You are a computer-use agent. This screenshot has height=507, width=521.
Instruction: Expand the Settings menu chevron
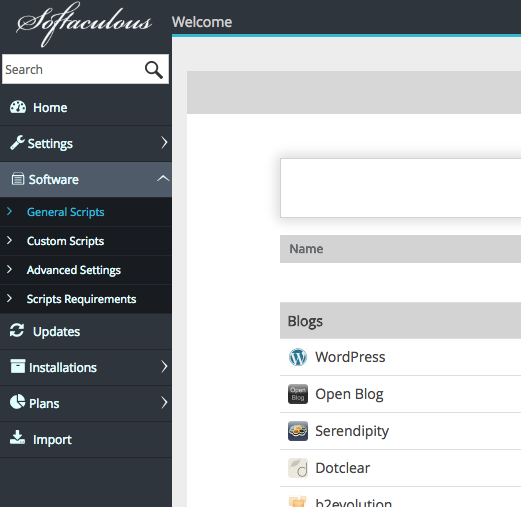pyautogui.click(x=164, y=143)
